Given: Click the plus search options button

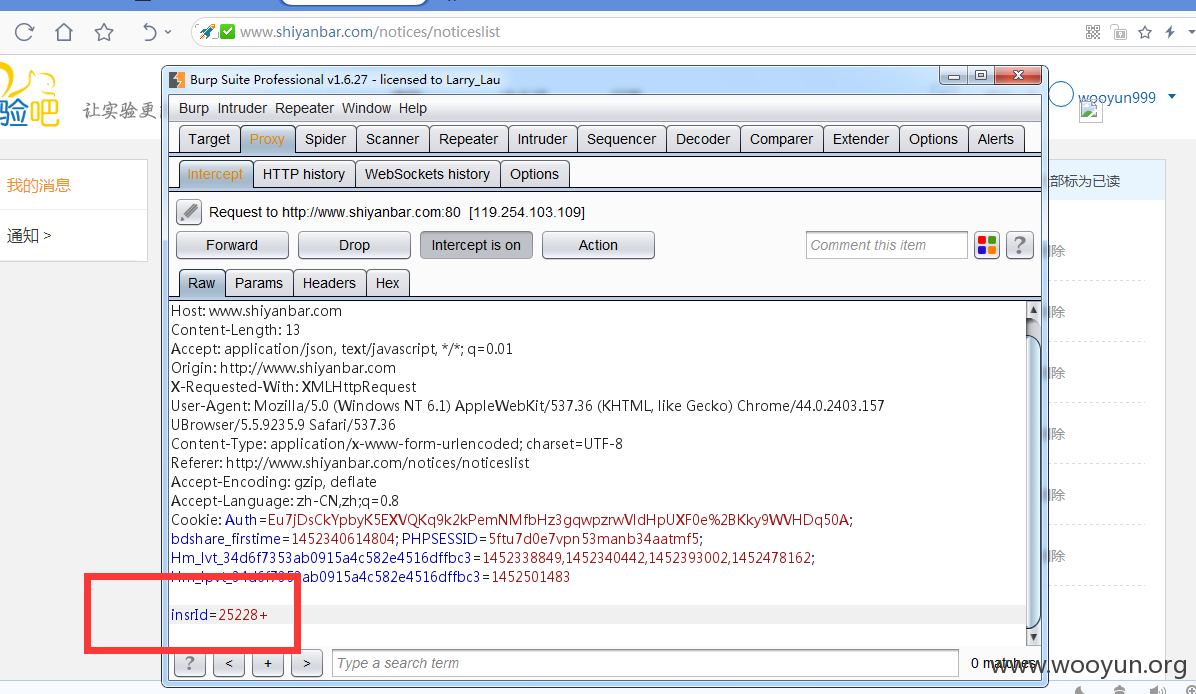Looking at the screenshot, I should point(268,663).
